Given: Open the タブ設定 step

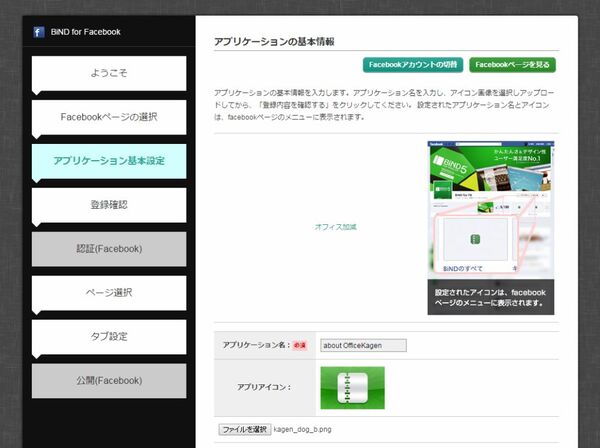Looking at the screenshot, I should [109, 337].
